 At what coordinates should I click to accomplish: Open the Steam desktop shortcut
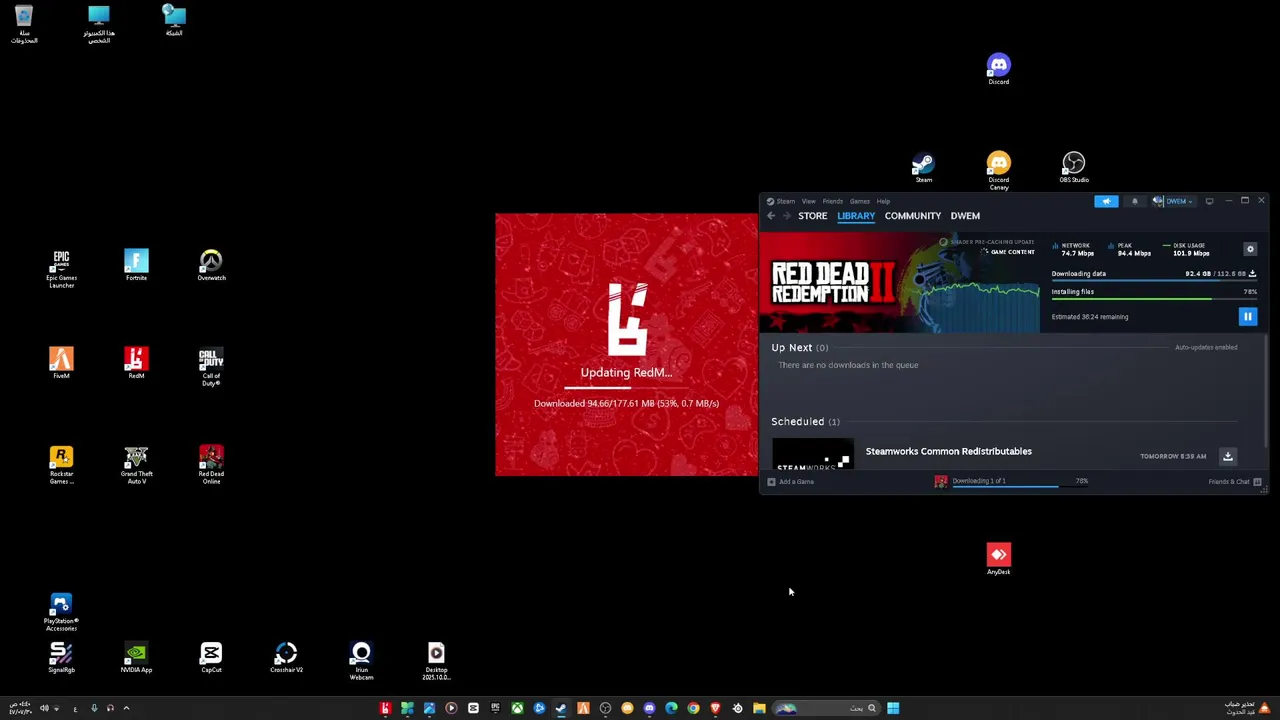point(923,168)
